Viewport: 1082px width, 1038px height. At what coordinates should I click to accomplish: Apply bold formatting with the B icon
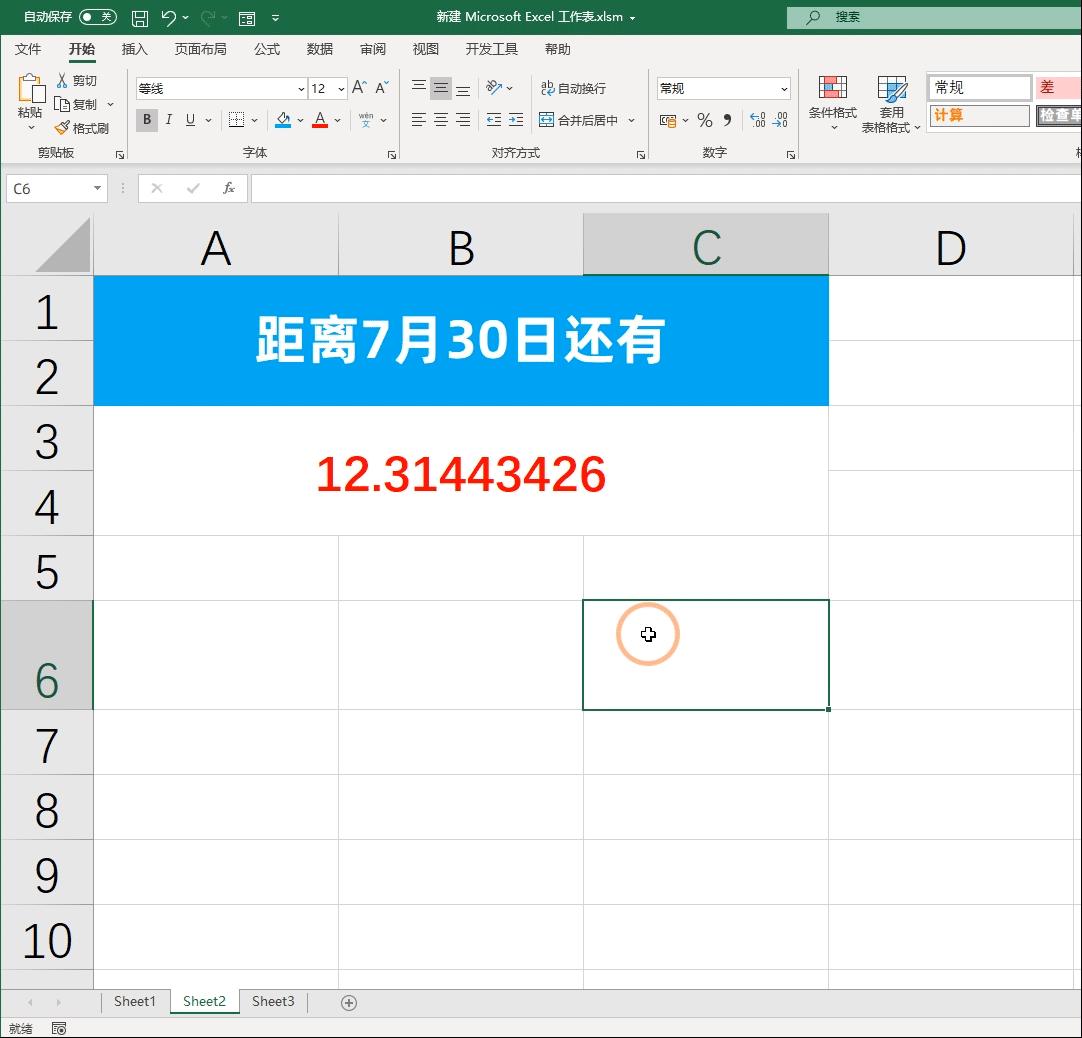(146, 119)
